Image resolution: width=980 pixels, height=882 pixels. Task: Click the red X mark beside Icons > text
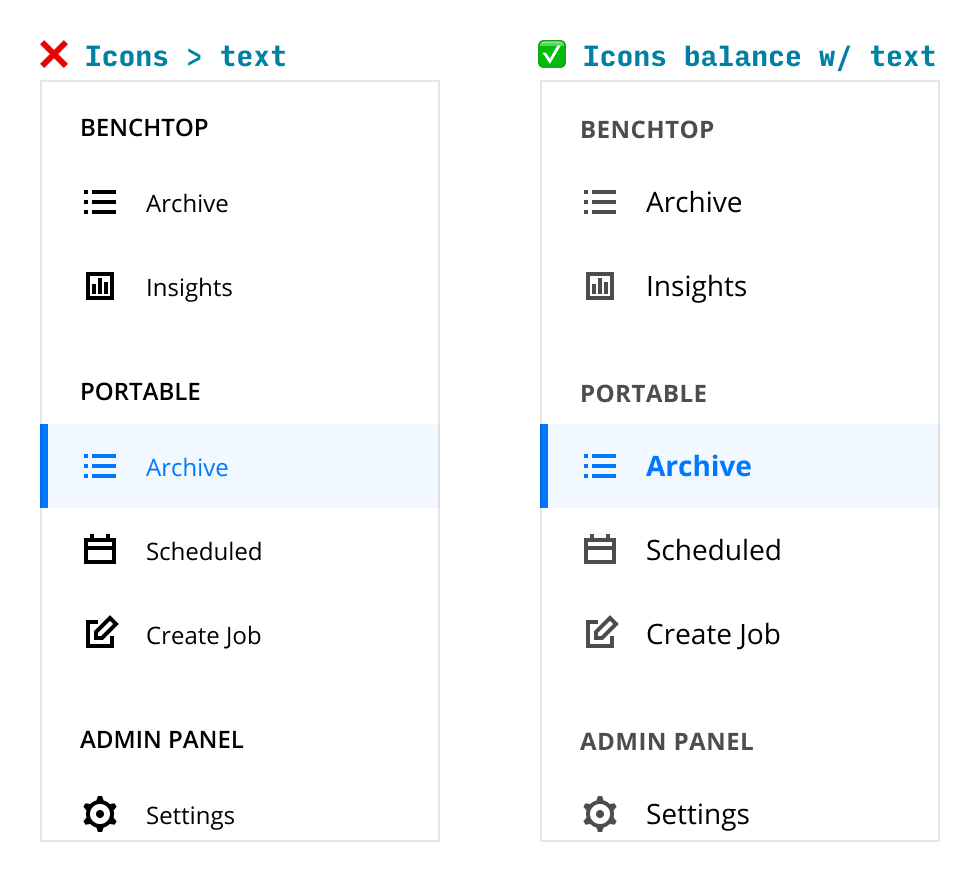click(54, 54)
